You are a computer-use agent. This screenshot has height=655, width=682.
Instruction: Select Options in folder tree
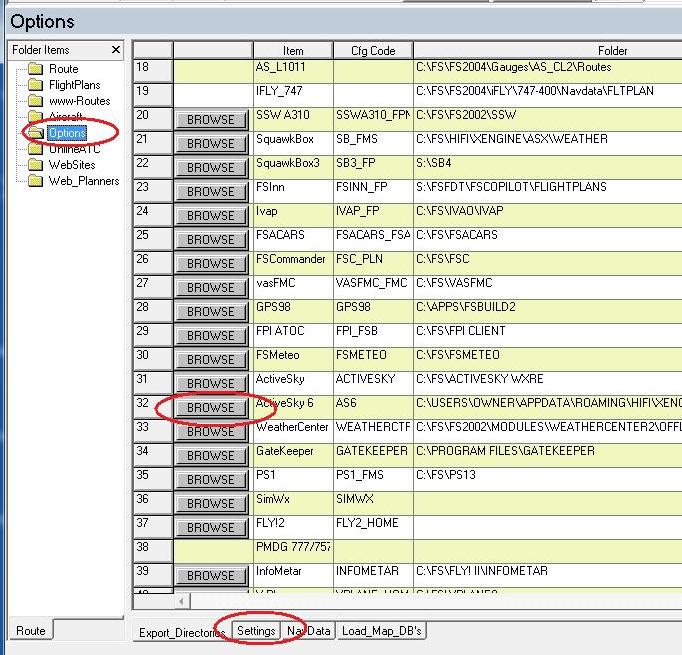(67, 133)
